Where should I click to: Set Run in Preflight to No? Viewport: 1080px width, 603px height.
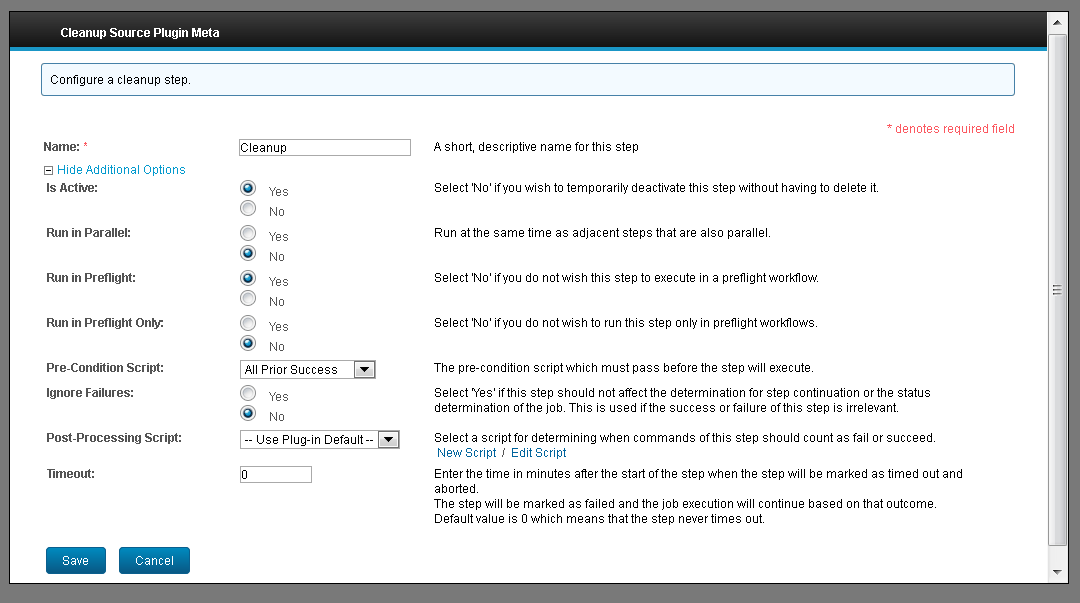[248, 297]
